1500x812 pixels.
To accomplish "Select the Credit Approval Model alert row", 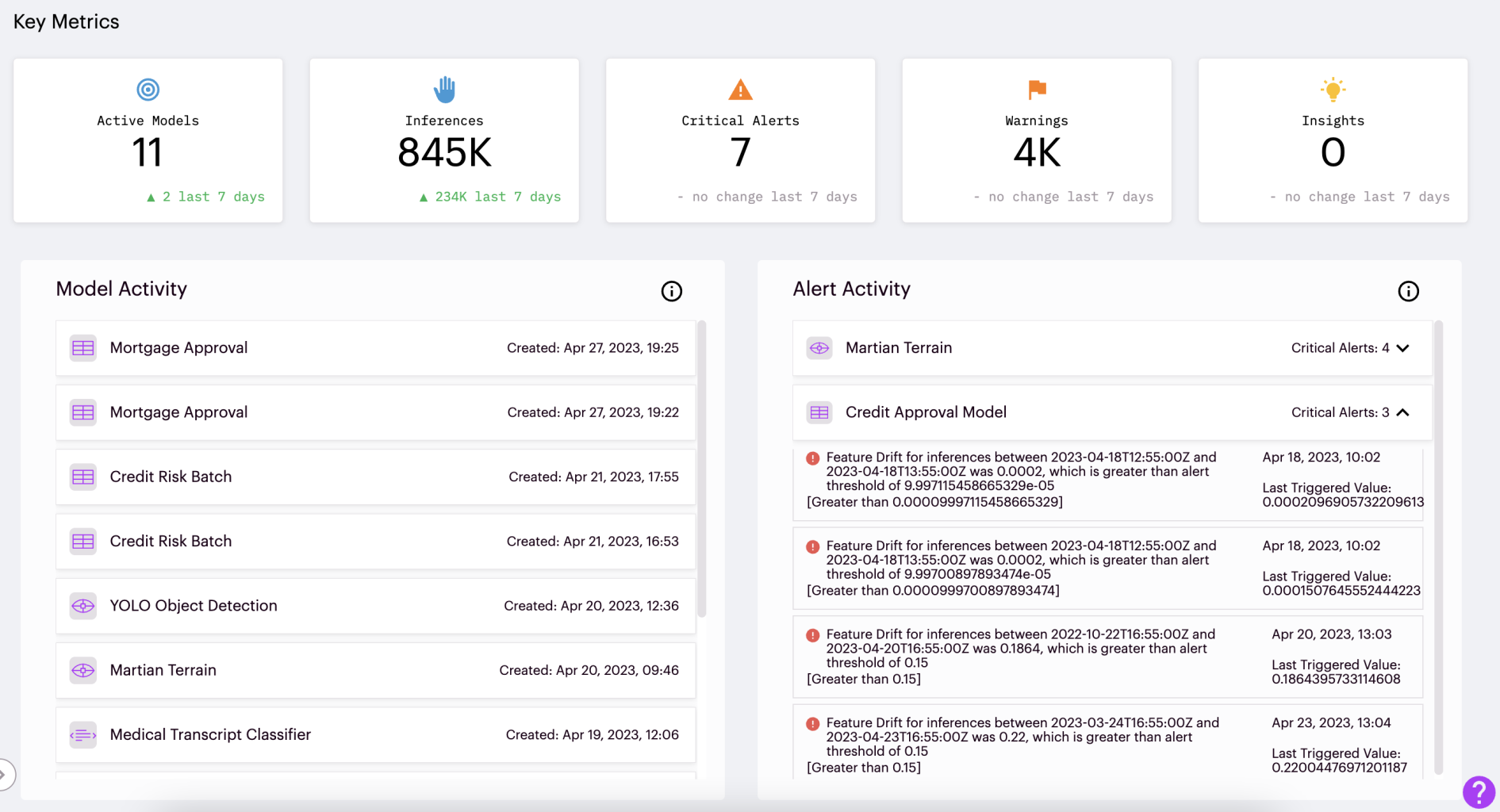I will tap(1112, 412).
